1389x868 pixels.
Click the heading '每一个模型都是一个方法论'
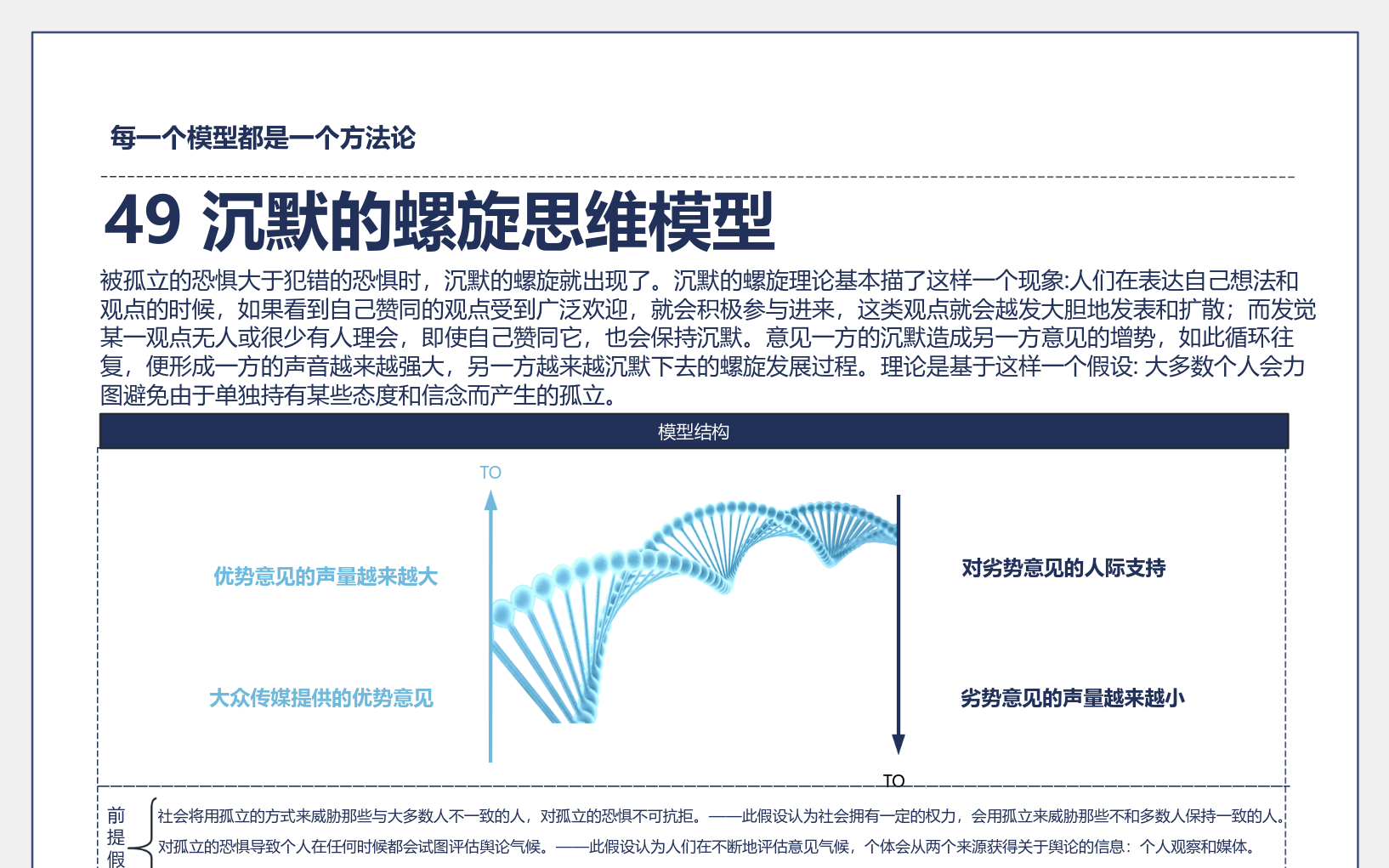point(263,138)
